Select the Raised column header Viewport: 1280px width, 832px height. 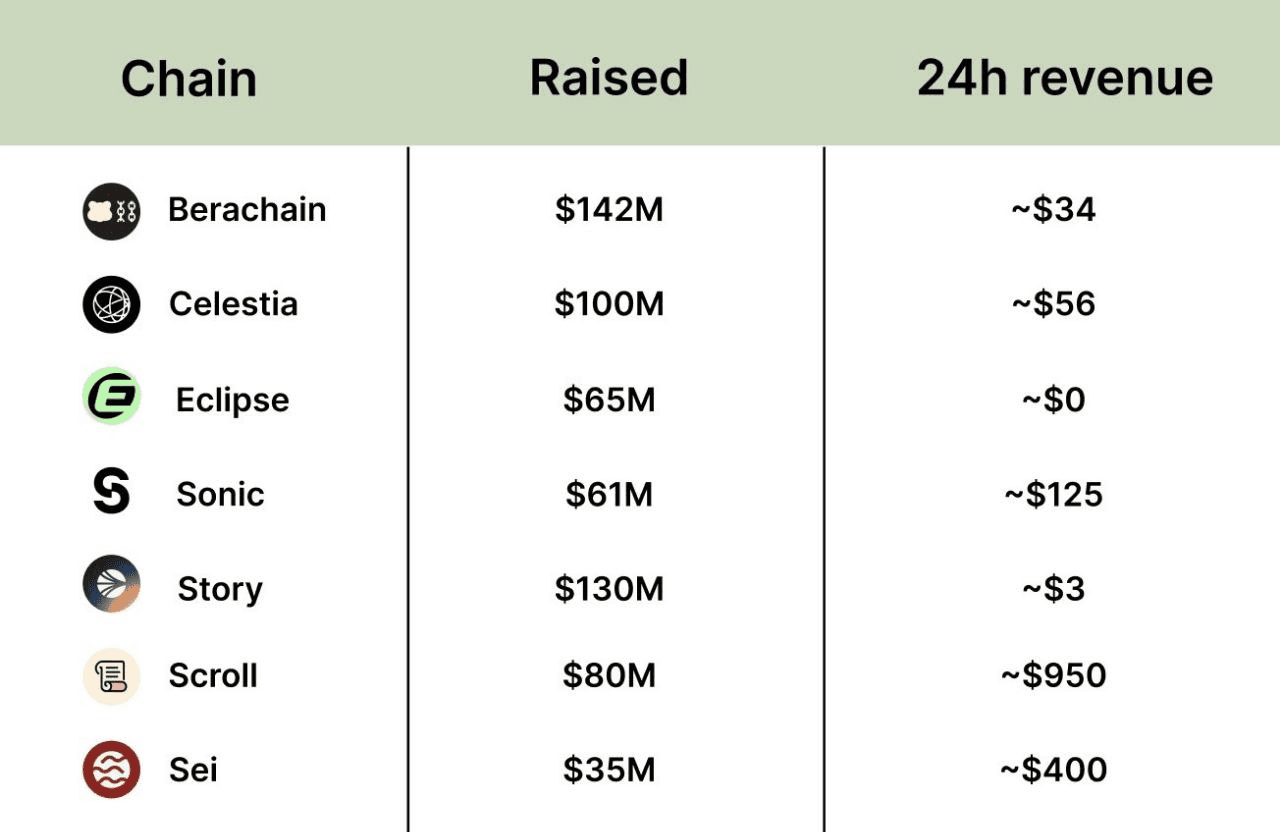pyautogui.click(x=609, y=78)
